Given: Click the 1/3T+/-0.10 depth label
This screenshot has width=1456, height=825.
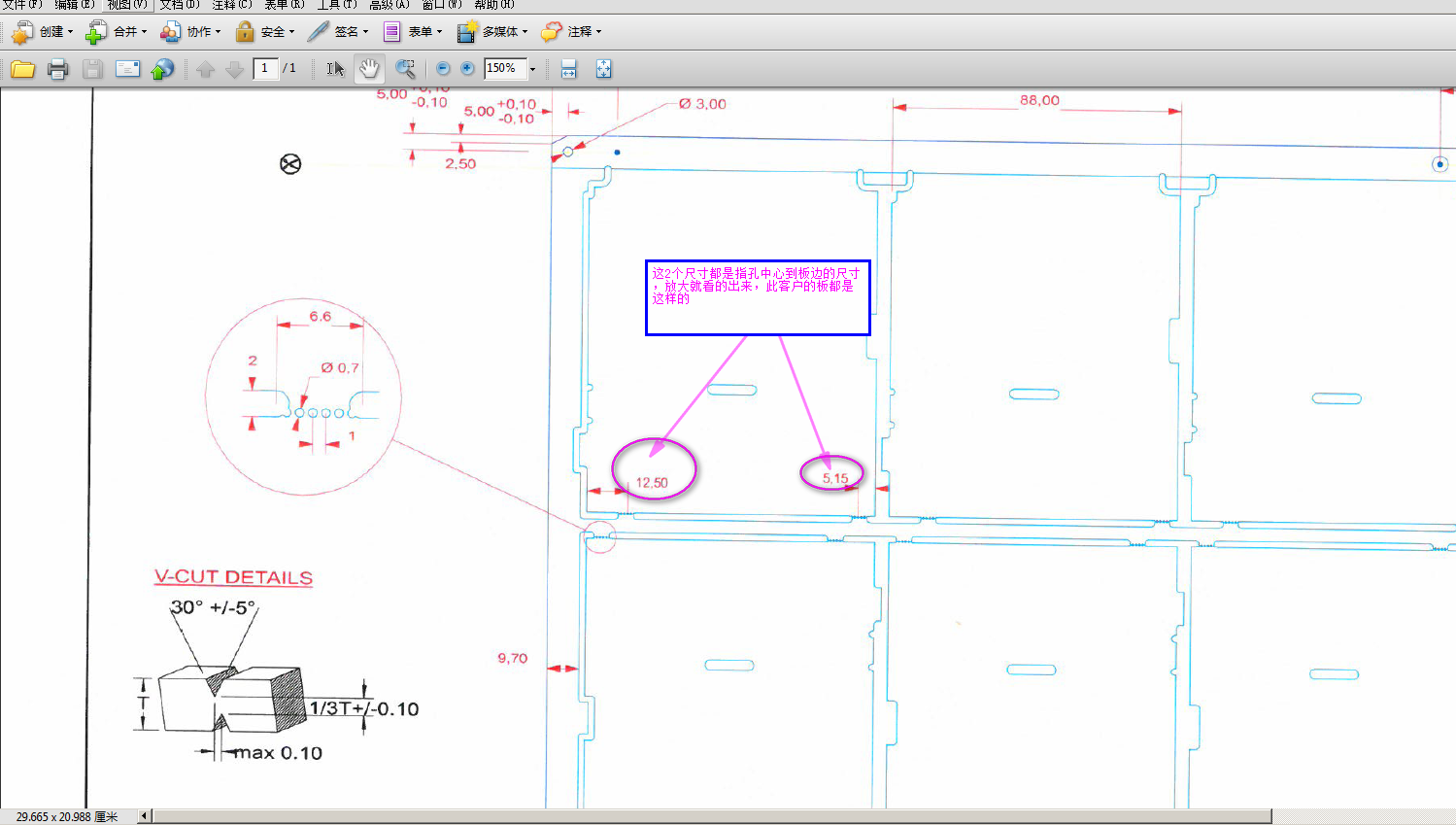Looking at the screenshot, I should [364, 708].
